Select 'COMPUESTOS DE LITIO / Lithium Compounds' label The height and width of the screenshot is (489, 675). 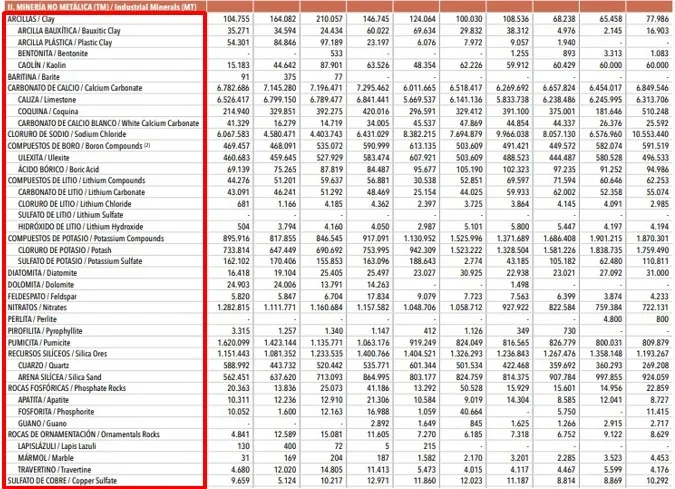pyautogui.click(x=76, y=180)
